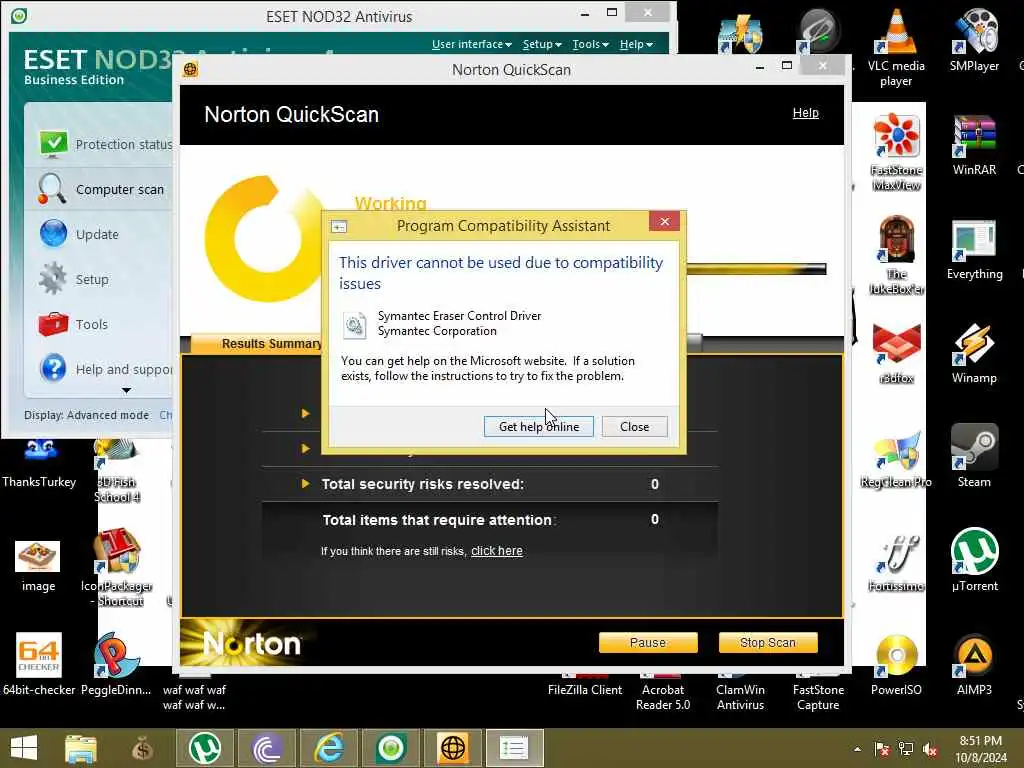Viewport: 1024px width, 768px height.
Task: Open Winamp desktop icon
Action: click(974, 353)
